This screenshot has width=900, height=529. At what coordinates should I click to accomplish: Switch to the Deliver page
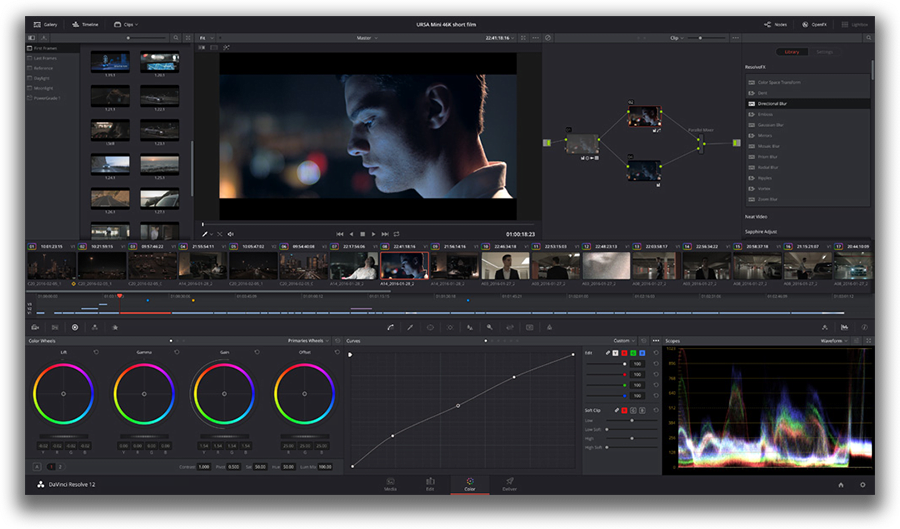pyautogui.click(x=509, y=484)
